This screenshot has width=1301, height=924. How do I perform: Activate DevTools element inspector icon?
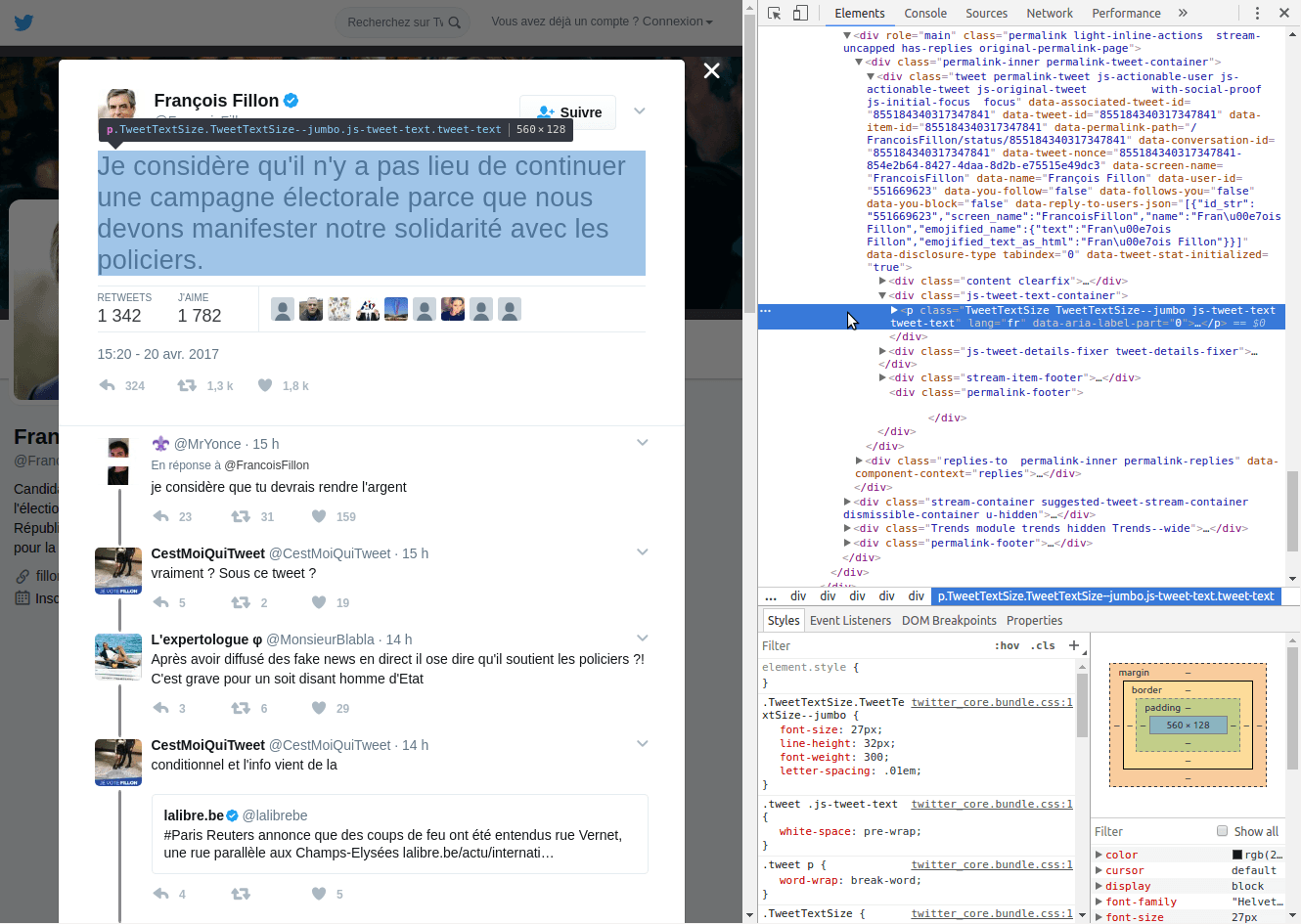pyautogui.click(x=775, y=13)
